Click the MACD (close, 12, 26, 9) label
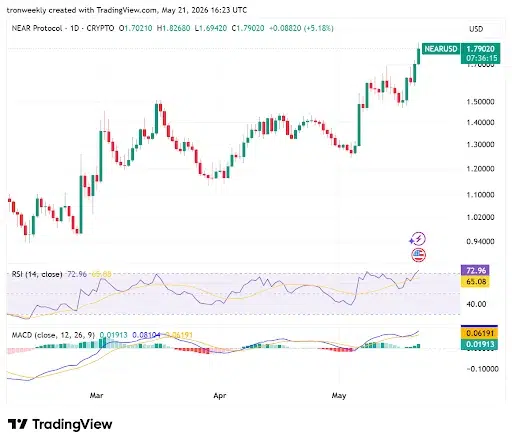512x444 pixels. pos(53,335)
